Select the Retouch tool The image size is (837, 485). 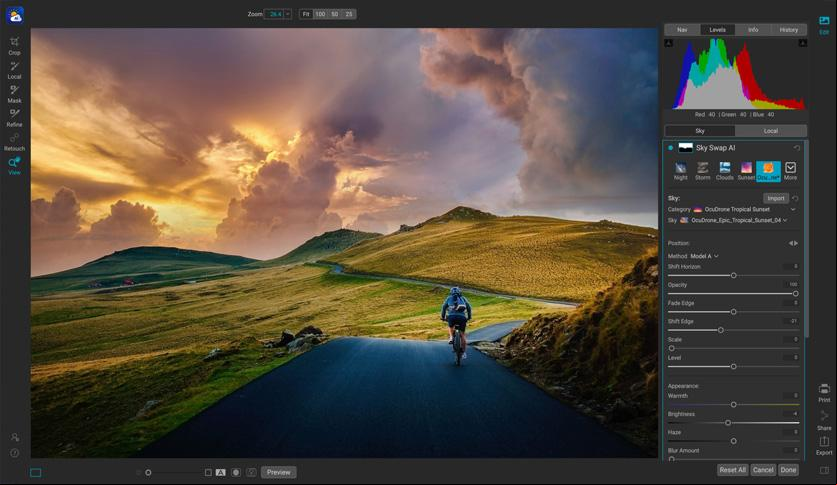14,141
